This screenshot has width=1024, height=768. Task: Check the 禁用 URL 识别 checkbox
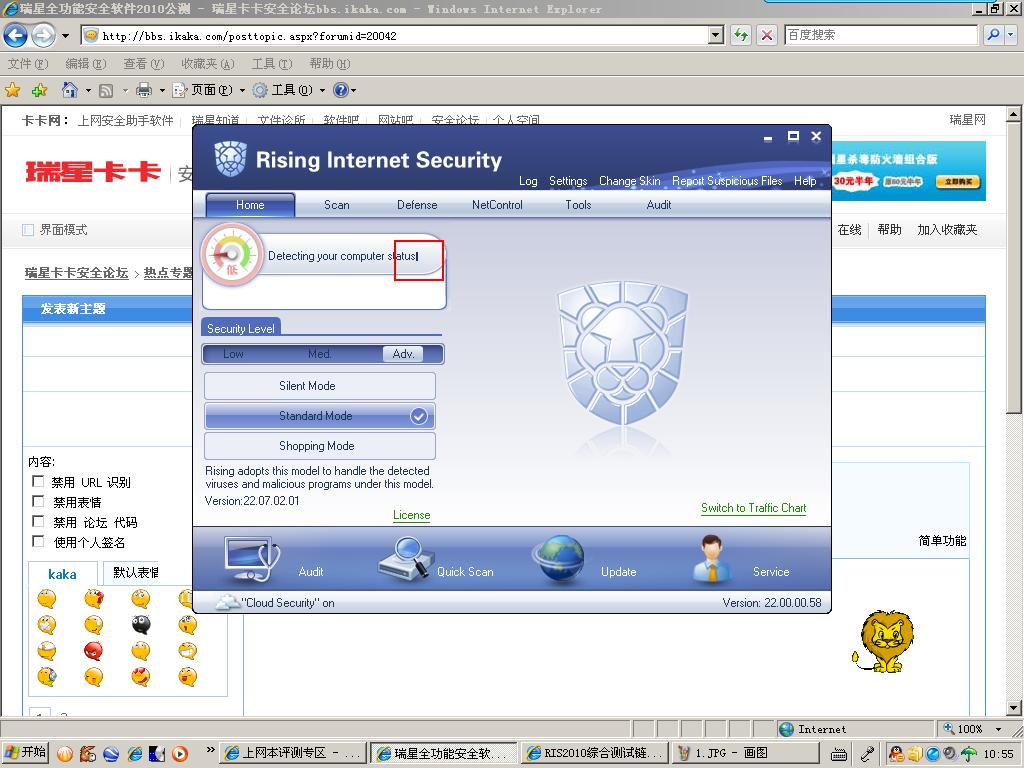point(38,481)
